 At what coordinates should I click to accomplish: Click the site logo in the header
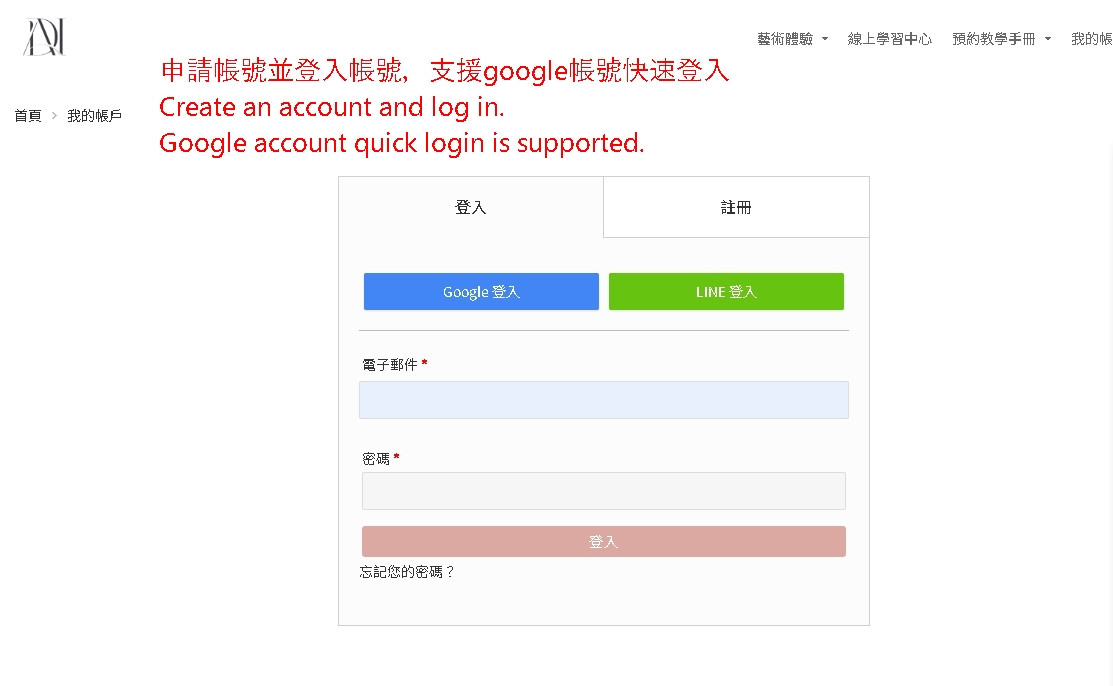tap(44, 37)
